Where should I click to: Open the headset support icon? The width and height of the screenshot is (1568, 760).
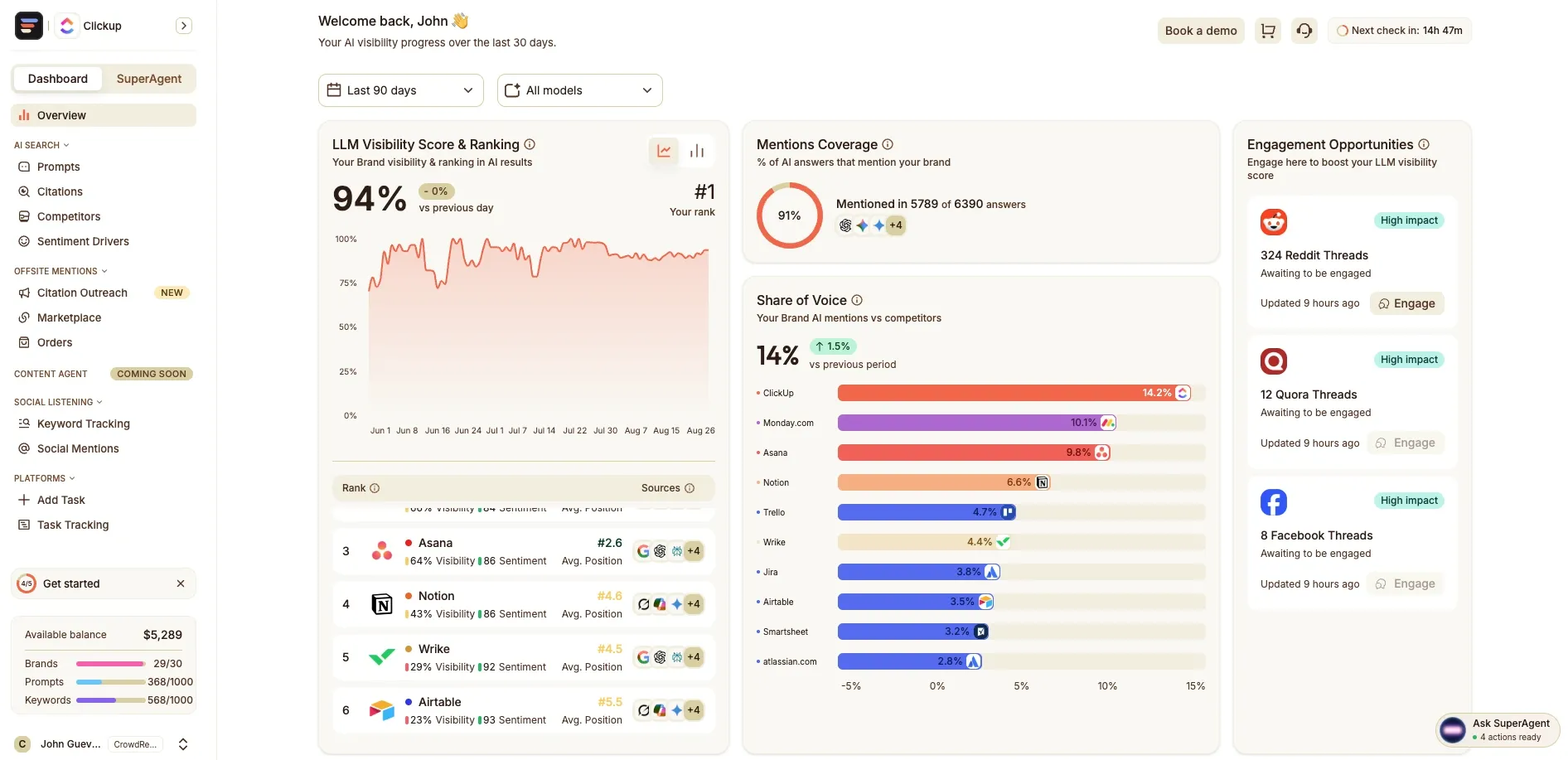1304,31
